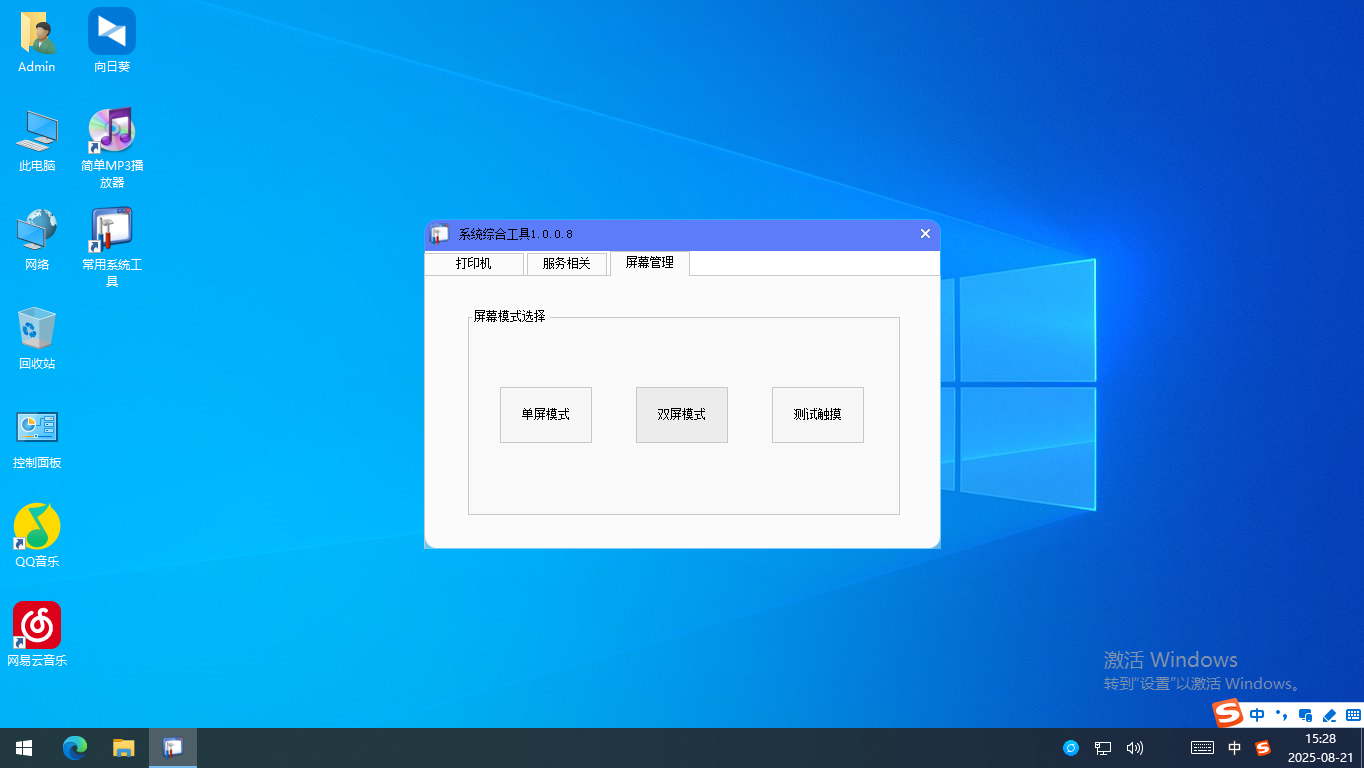The height and width of the screenshot is (768, 1364).
Task: Toggle punctuation mode on the Sogou floating bar
Action: click(x=1281, y=715)
